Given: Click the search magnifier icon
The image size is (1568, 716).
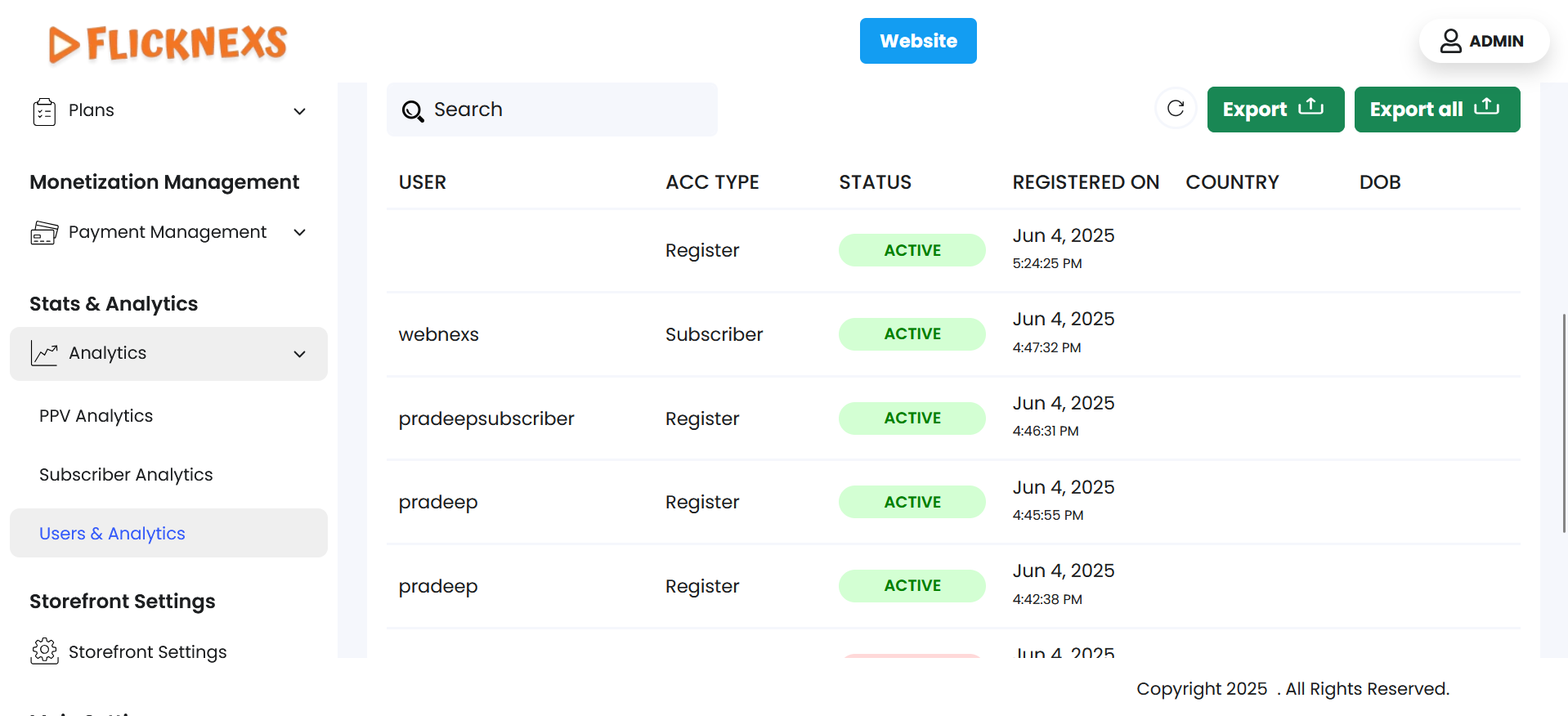Looking at the screenshot, I should [413, 110].
